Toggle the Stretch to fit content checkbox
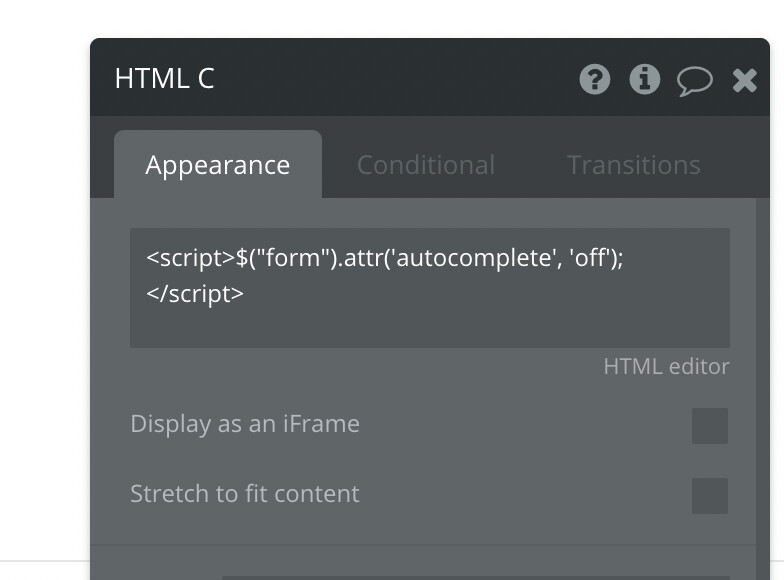This screenshot has height=580, width=784. (x=710, y=496)
